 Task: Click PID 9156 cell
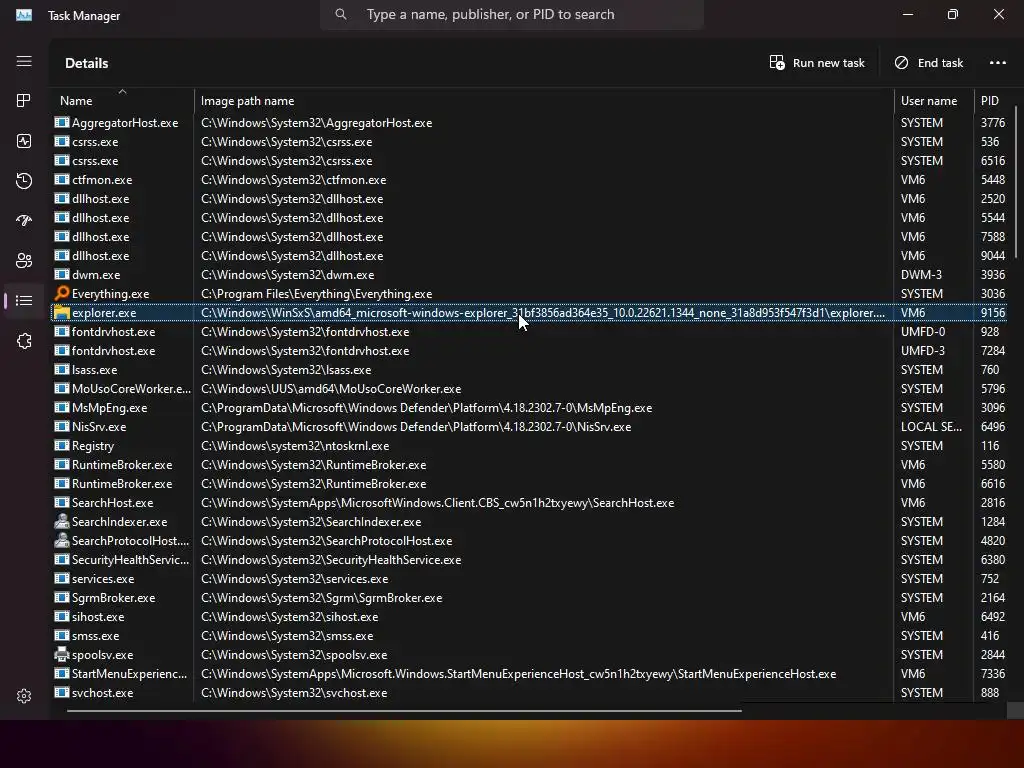pos(993,313)
